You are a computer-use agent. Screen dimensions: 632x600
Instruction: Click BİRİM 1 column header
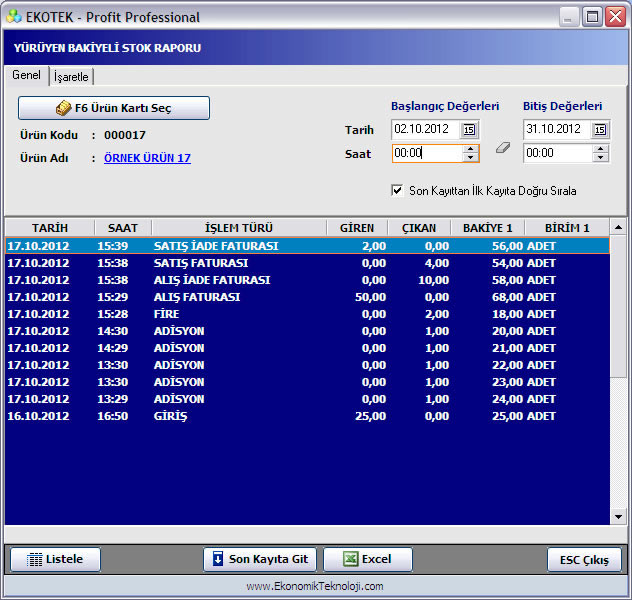[x=567, y=228]
